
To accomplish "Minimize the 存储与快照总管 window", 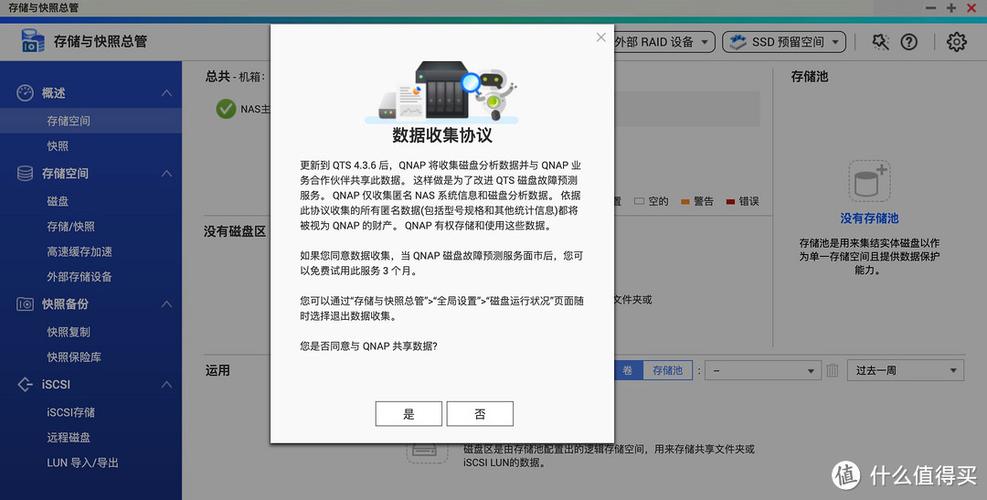I will (x=931, y=8).
